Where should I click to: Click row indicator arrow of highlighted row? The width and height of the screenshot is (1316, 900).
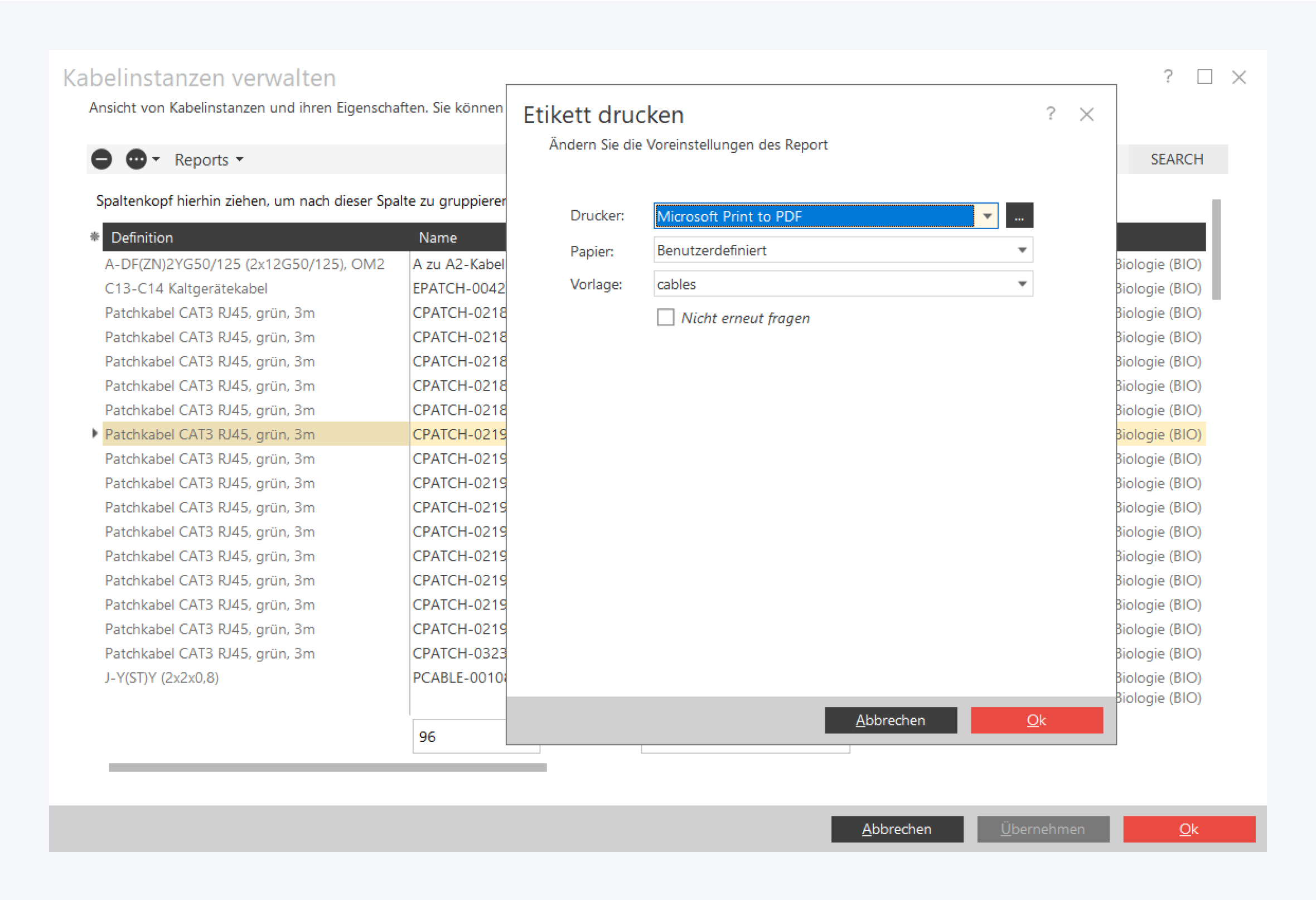tap(95, 433)
